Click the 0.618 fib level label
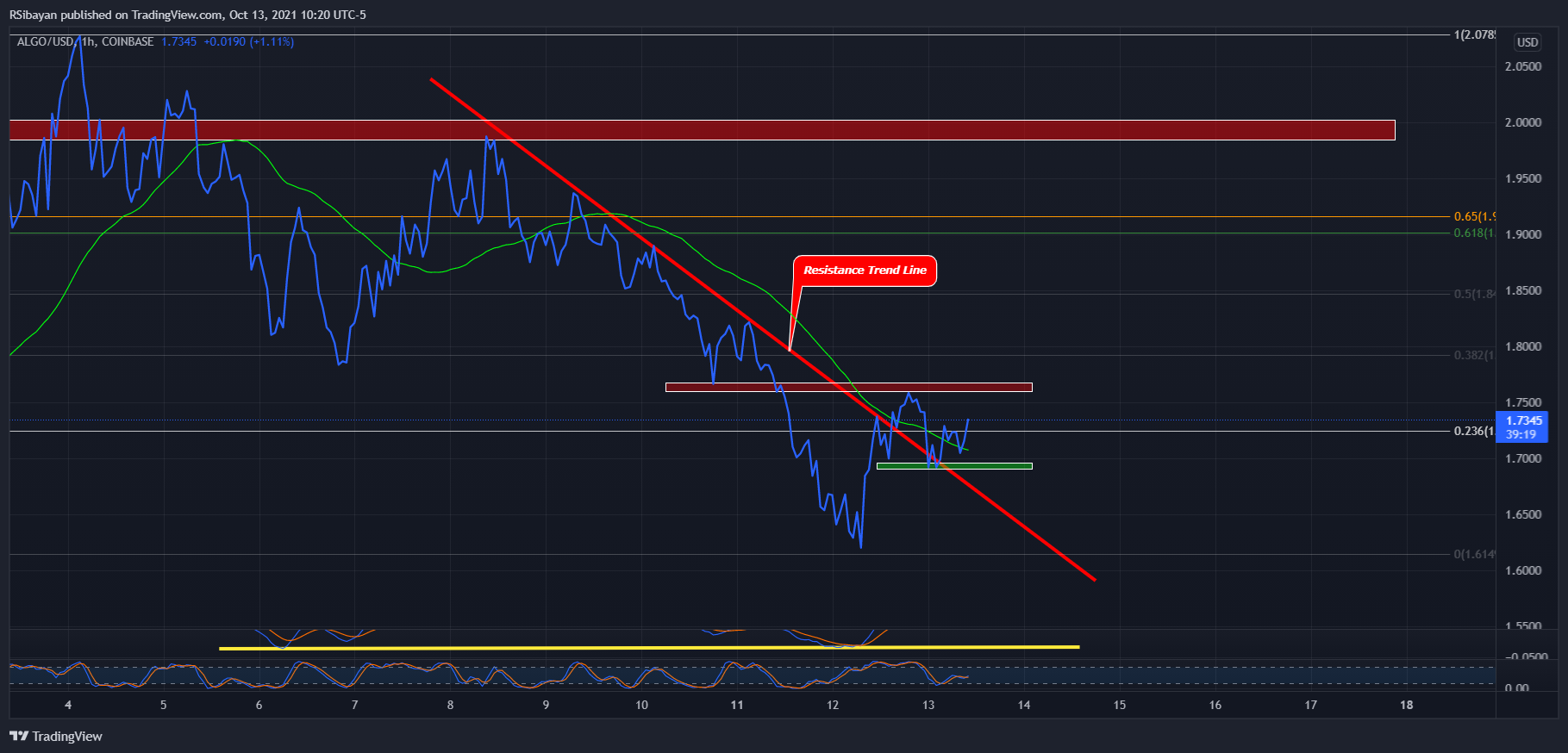 (1474, 233)
